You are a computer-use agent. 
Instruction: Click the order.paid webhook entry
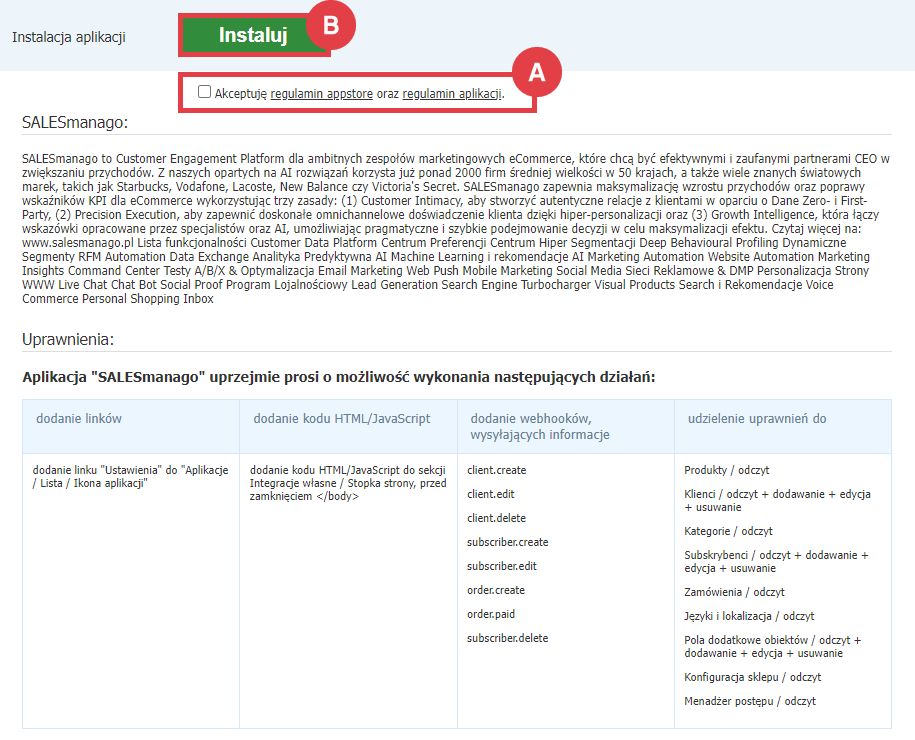[491, 614]
